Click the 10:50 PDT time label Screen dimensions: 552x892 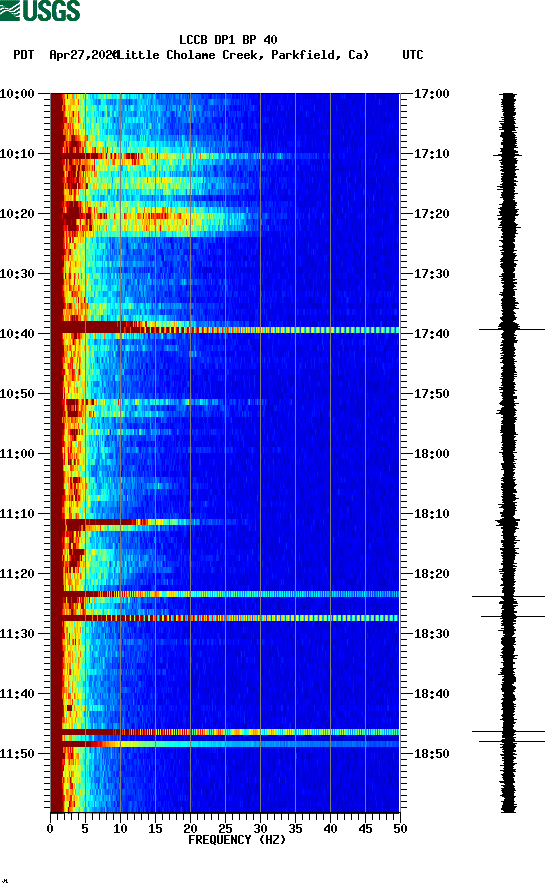point(17,394)
